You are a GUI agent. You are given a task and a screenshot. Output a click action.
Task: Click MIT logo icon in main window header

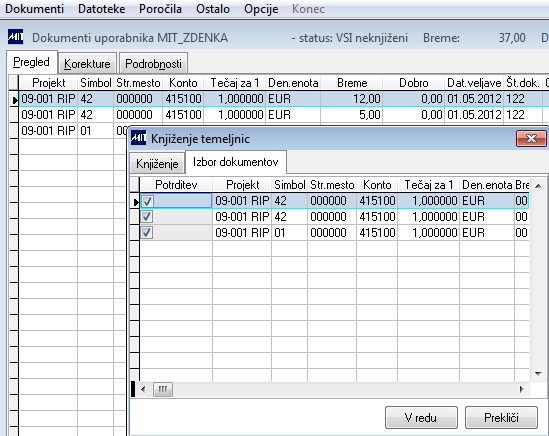(15, 37)
